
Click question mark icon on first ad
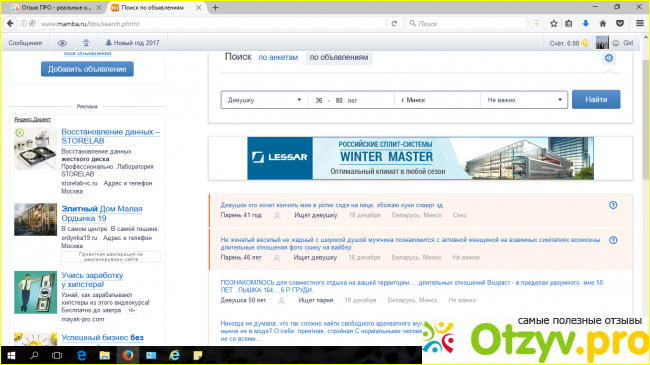(x=613, y=205)
